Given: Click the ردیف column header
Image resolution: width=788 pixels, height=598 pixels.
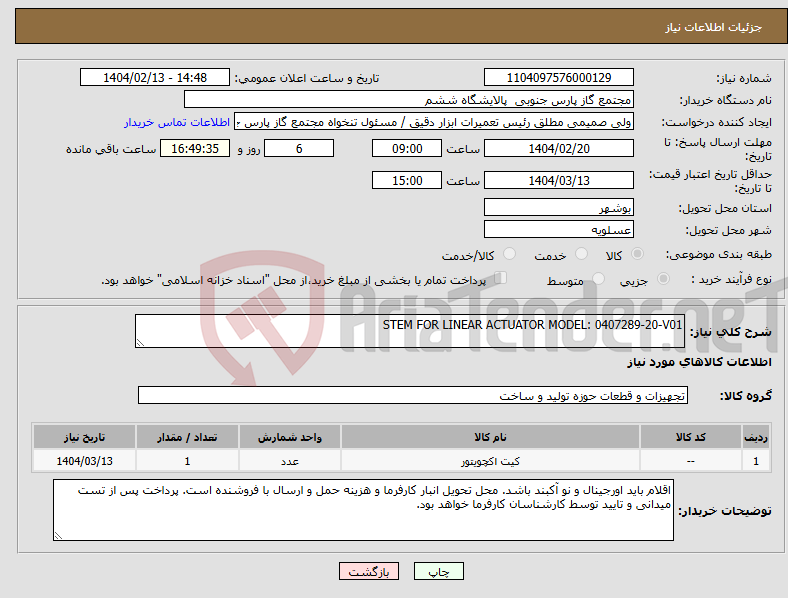Looking at the screenshot, I should coord(756,437).
